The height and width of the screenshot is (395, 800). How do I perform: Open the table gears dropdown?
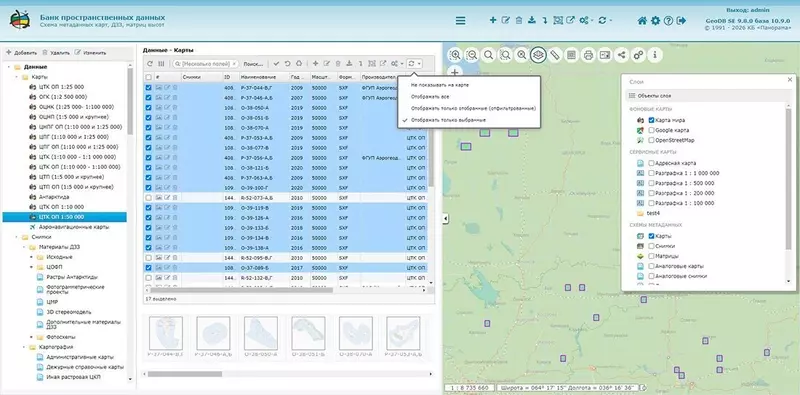pos(396,63)
